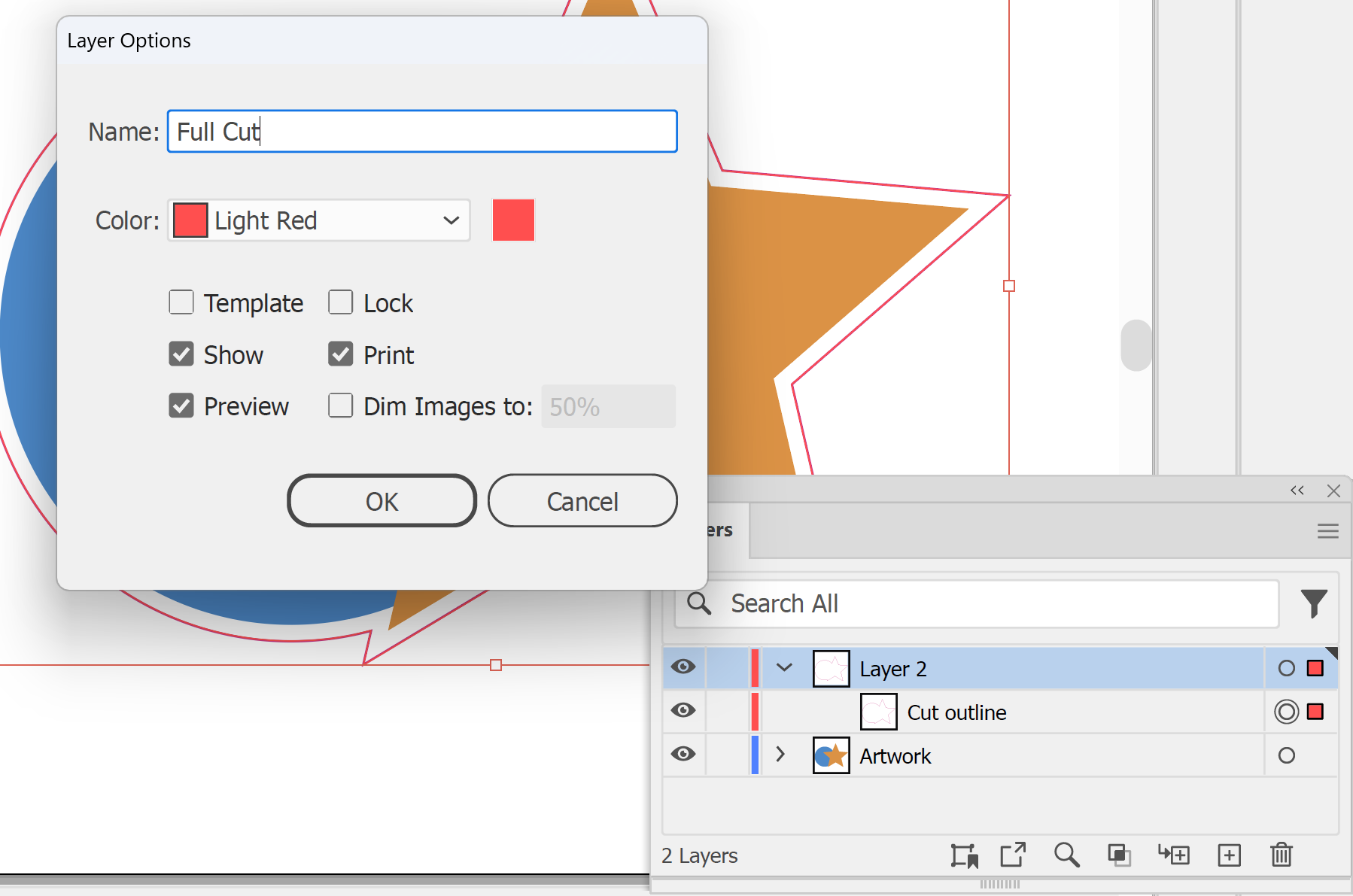The width and height of the screenshot is (1353, 896).
Task: Open the Layers panel hamburger menu
Action: click(1328, 531)
